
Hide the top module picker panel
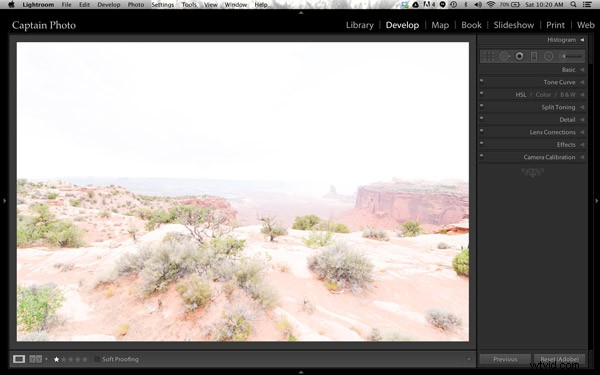pos(301,13)
